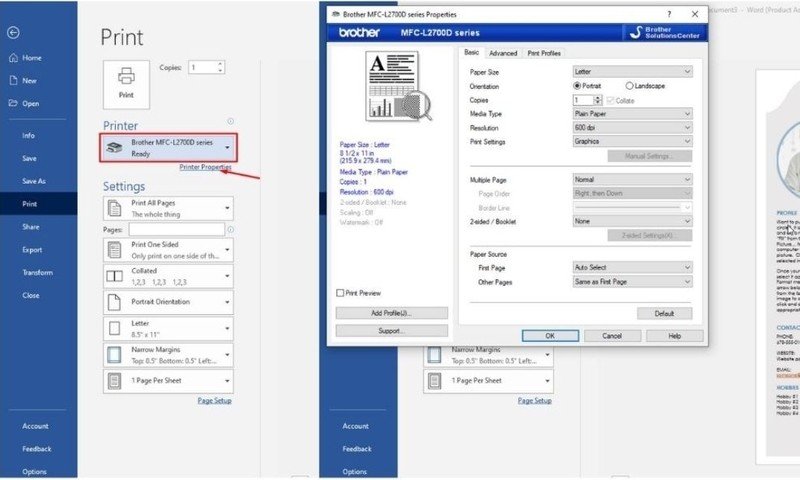Select the Landscape orientation radio button
The image size is (800, 480).
(x=630, y=86)
